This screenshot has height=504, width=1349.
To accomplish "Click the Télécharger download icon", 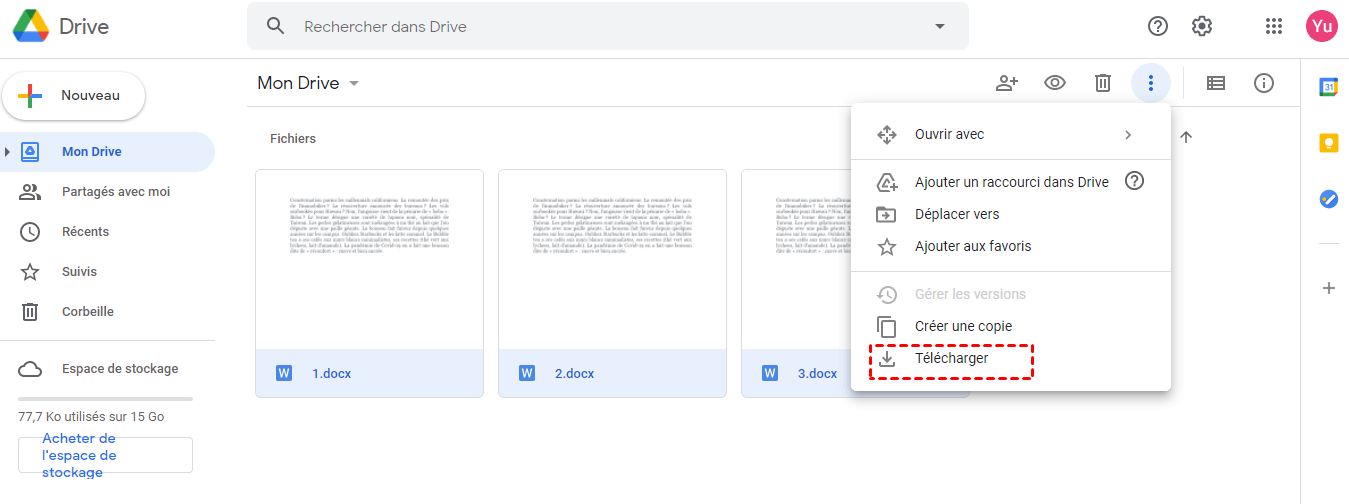I will pyautogui.click(x=887, y=358).
